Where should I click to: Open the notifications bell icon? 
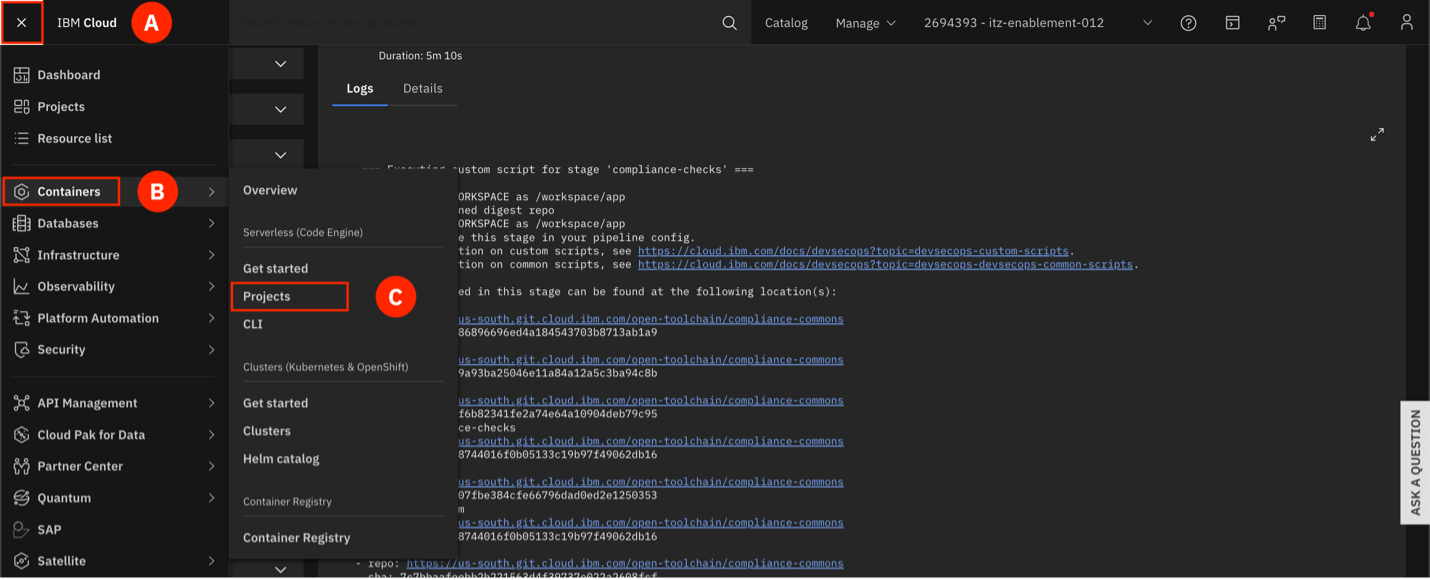pos(1363,23)
